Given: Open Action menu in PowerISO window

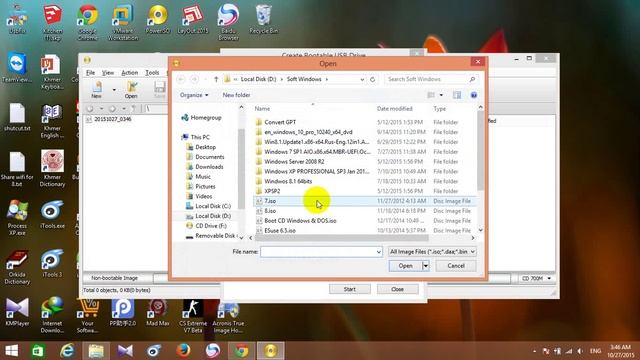Looking at the screenshot, I should (130, 73).
